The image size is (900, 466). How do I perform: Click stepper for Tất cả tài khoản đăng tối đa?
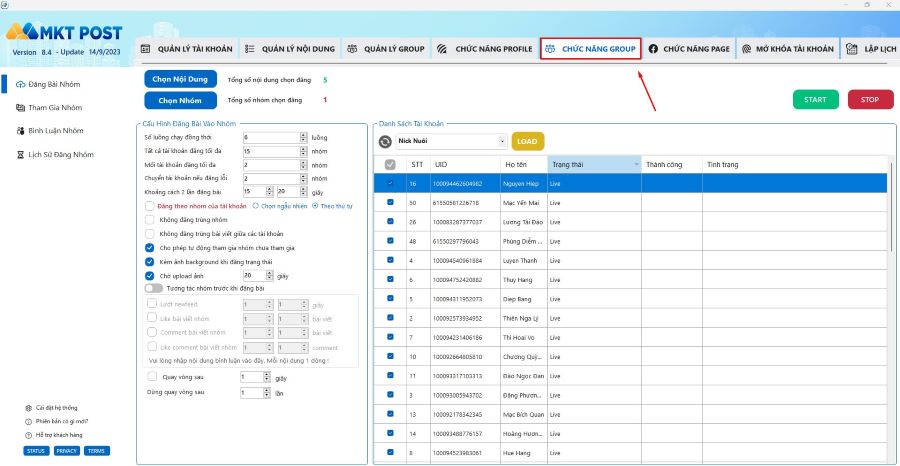coord(303,152)
